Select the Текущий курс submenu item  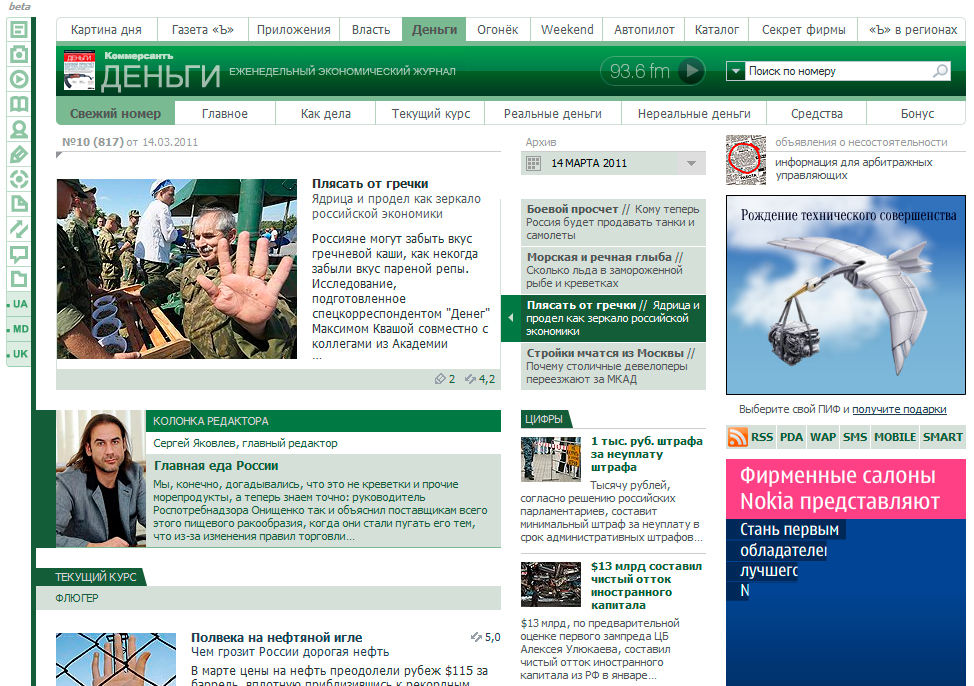430,114
